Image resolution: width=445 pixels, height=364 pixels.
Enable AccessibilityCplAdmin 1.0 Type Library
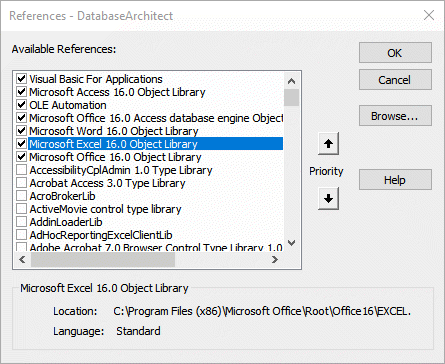[22, 170]
